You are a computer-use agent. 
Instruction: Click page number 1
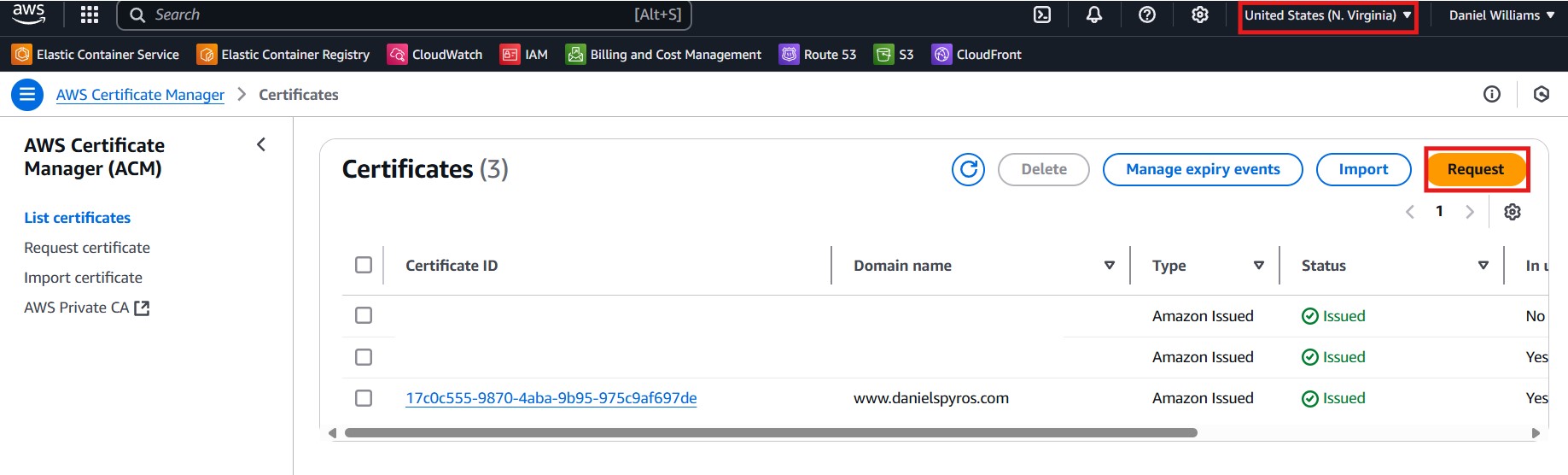pos(1439,211)
